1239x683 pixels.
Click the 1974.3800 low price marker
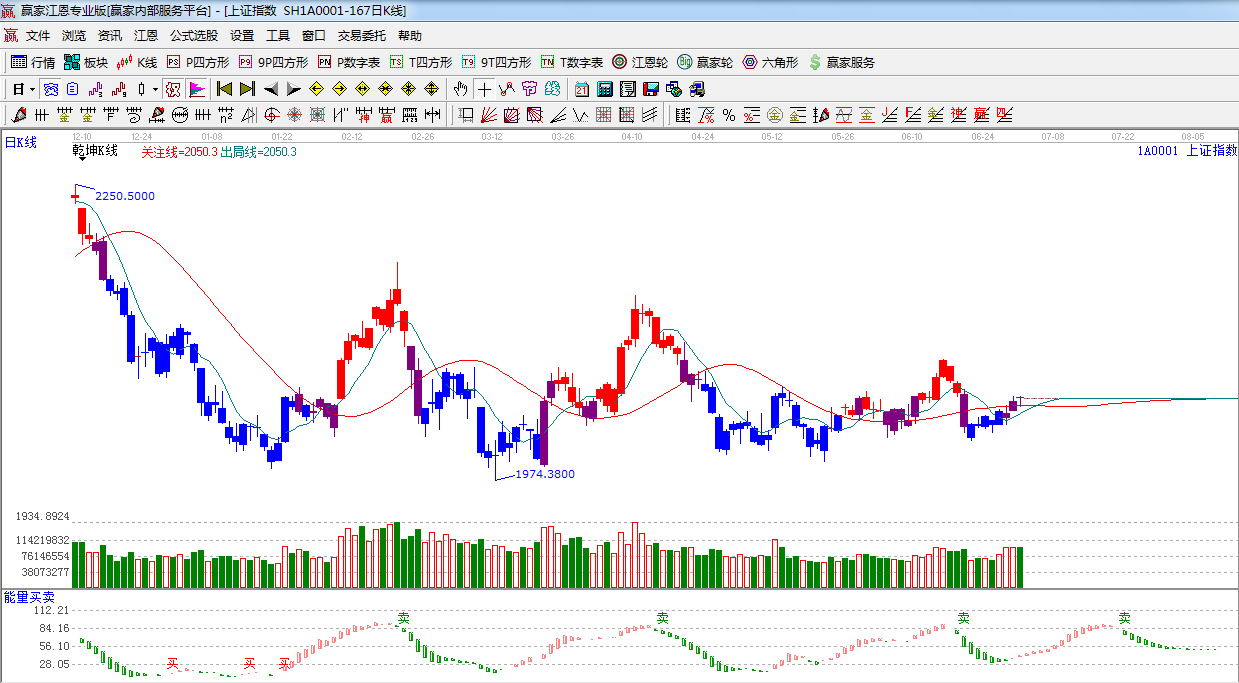pyautogui.click(x=545, y=474)
